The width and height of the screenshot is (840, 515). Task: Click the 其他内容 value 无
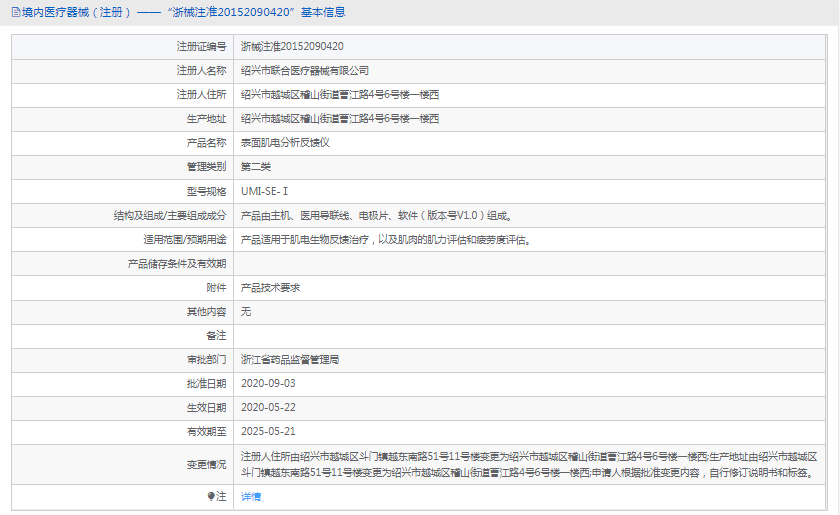tap(246, 312)
